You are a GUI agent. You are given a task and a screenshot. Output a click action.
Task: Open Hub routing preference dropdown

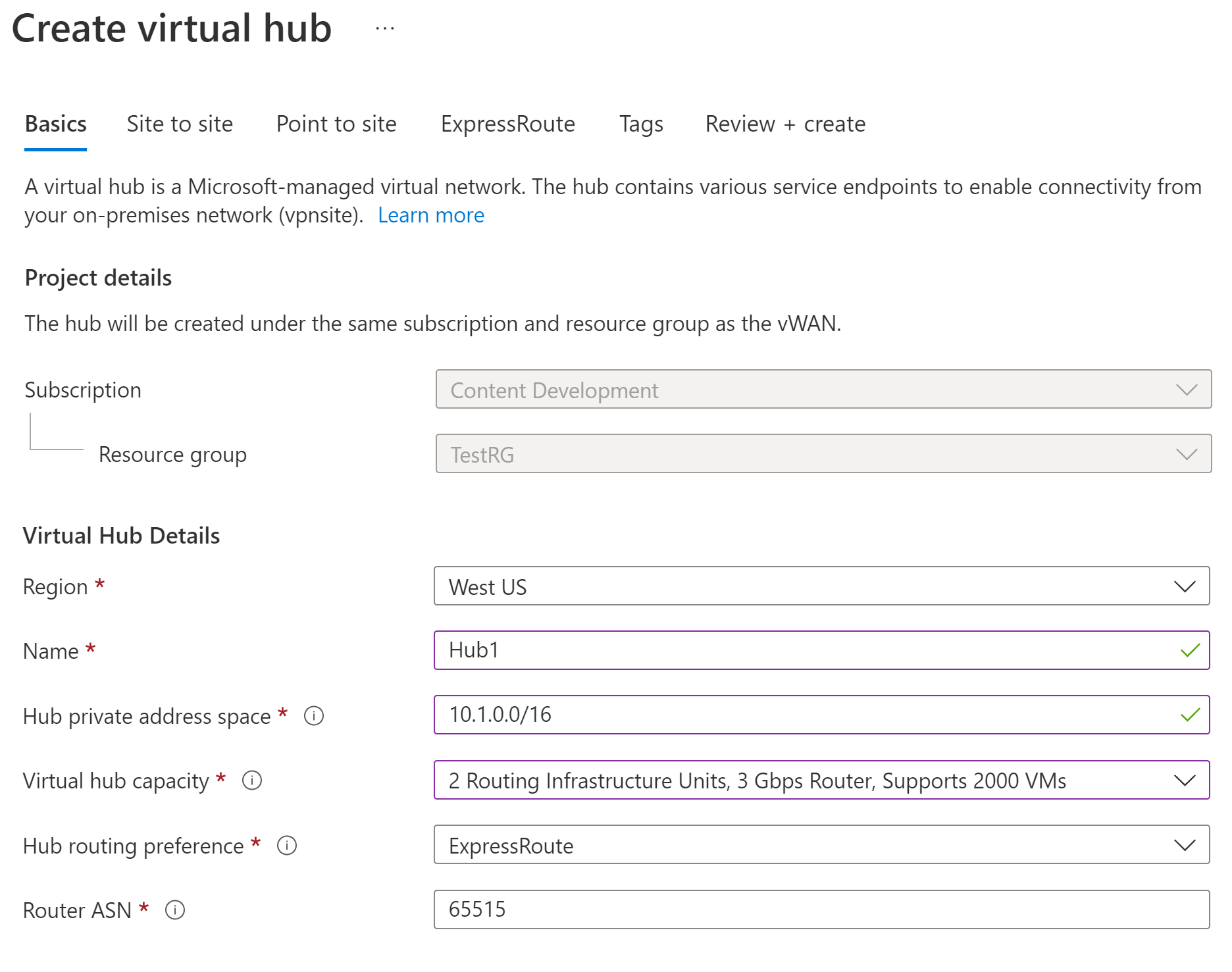(821, 844)
